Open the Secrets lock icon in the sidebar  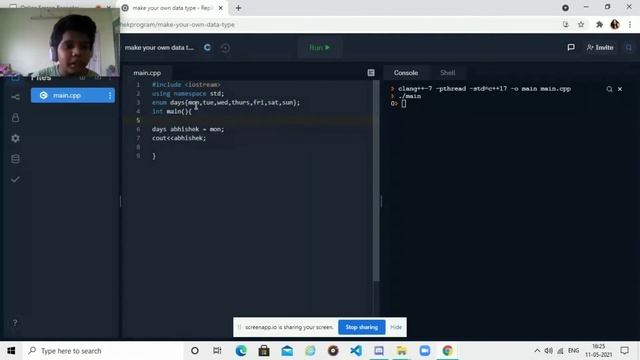coord(15,118)
